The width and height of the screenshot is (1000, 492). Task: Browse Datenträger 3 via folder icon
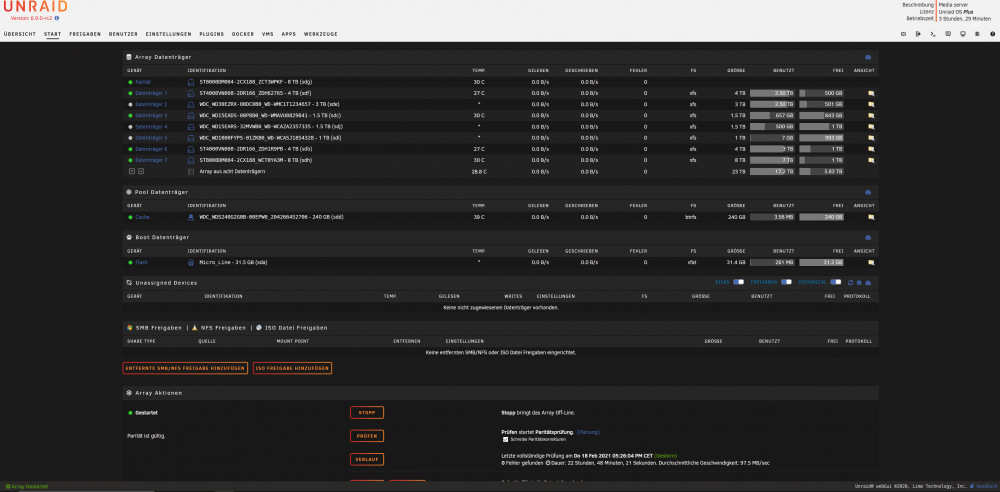tap(871, 116)
